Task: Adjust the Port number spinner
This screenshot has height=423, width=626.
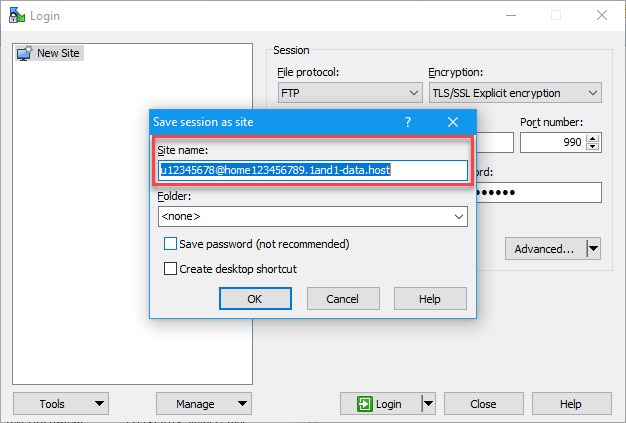Action: [594, 143]
